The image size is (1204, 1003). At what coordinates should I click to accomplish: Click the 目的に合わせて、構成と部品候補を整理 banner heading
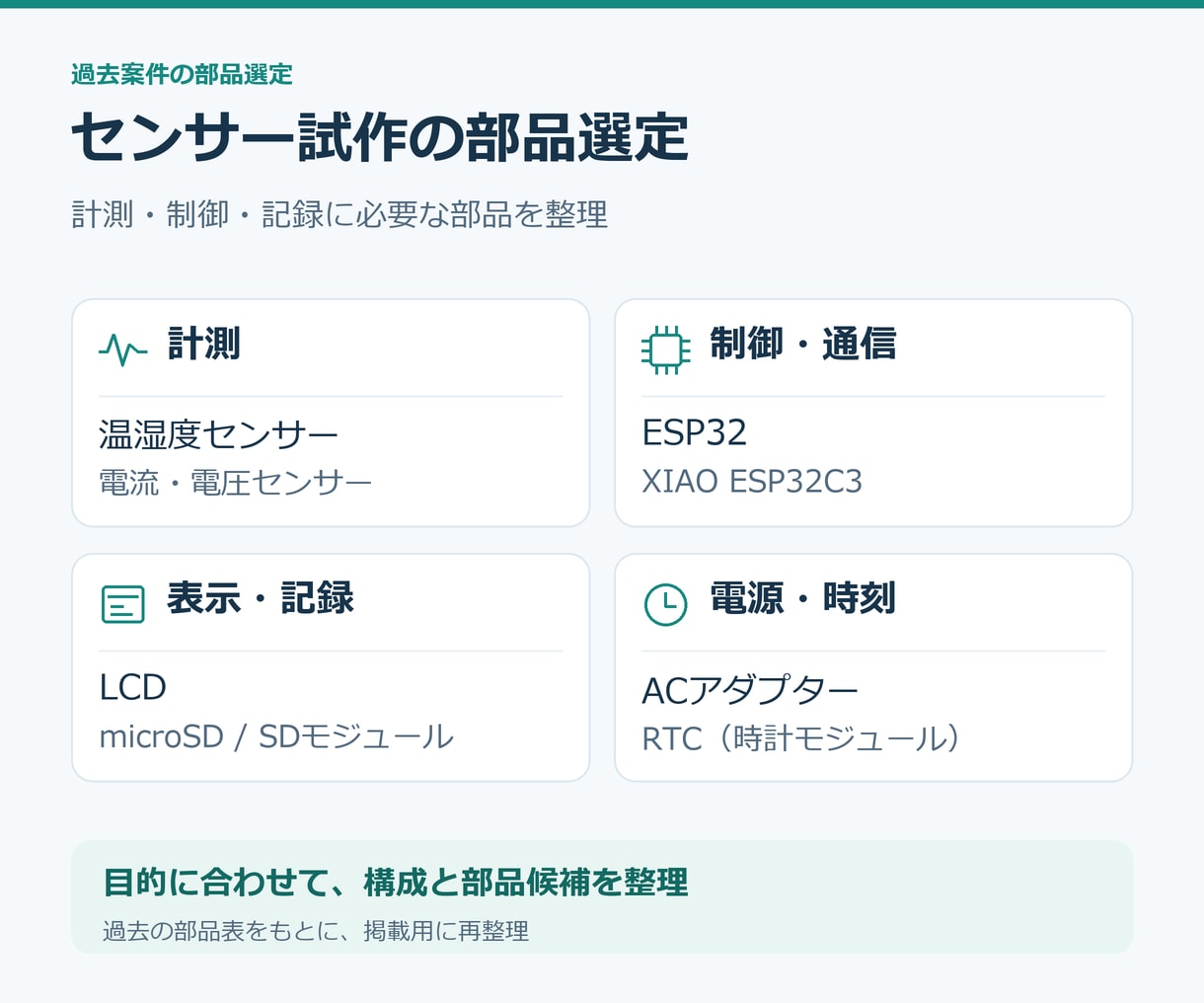pyautogui.click(x=396, y=882)
